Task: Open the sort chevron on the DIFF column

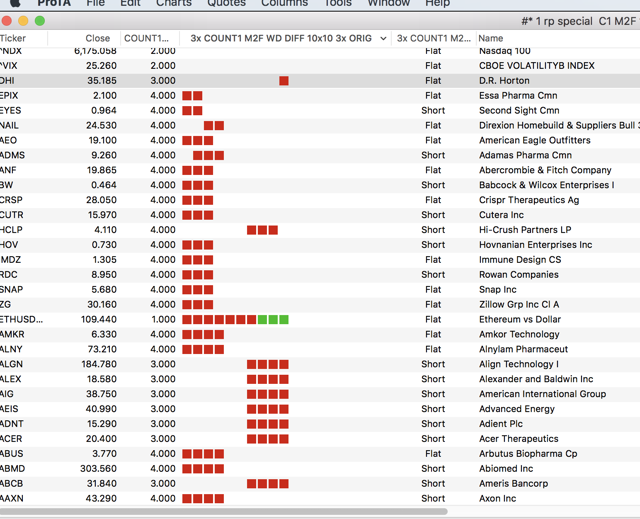Action: click(x=383, y=38)
